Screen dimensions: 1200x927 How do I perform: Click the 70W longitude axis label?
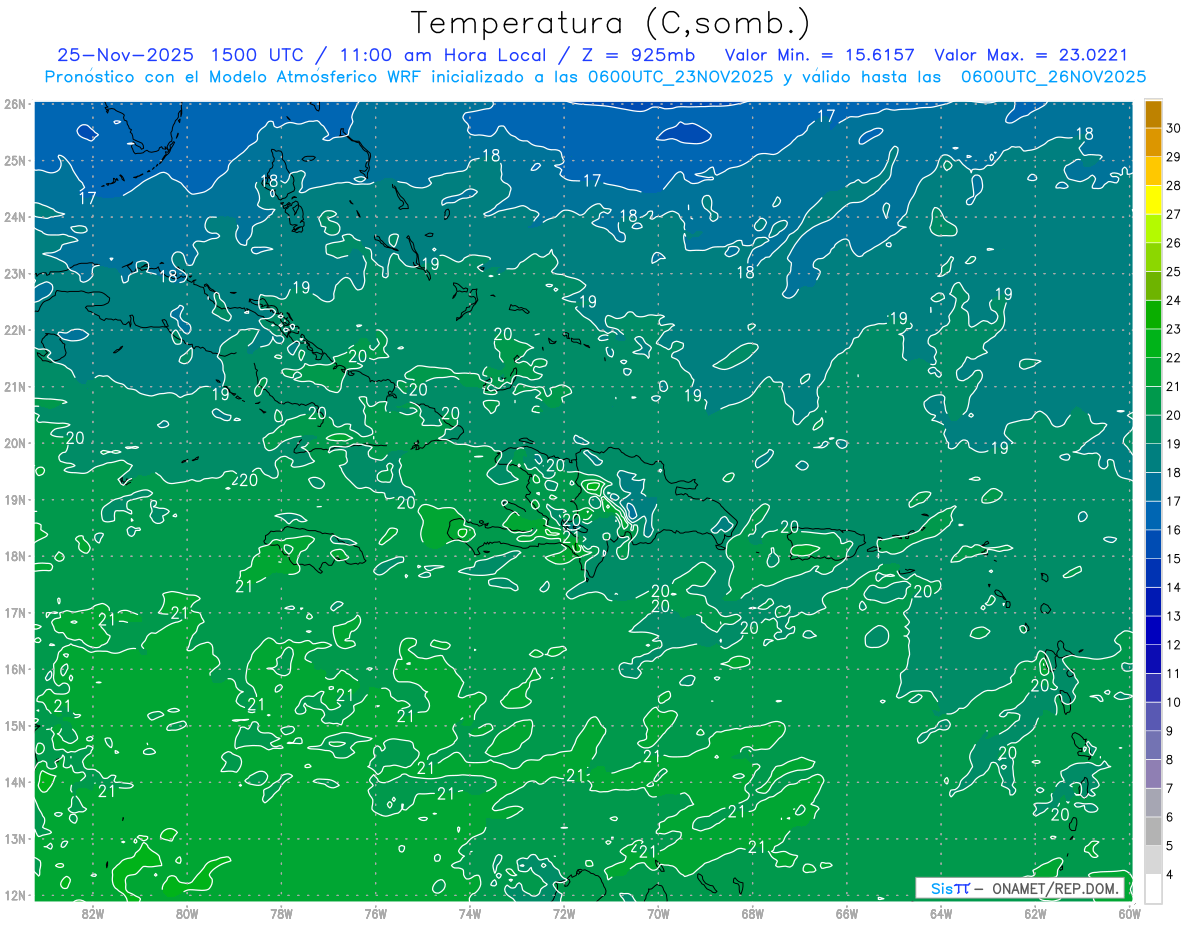pos(658,913)
